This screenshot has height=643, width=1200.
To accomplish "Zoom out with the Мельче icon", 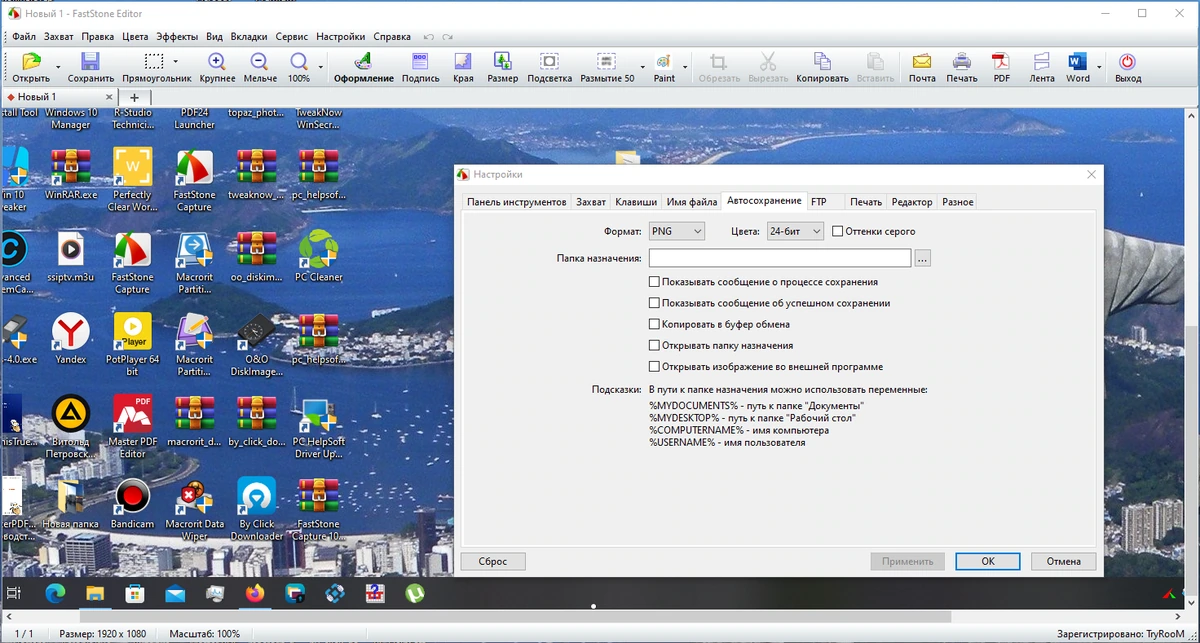I will pyautogui.click(x=260, y=67).
